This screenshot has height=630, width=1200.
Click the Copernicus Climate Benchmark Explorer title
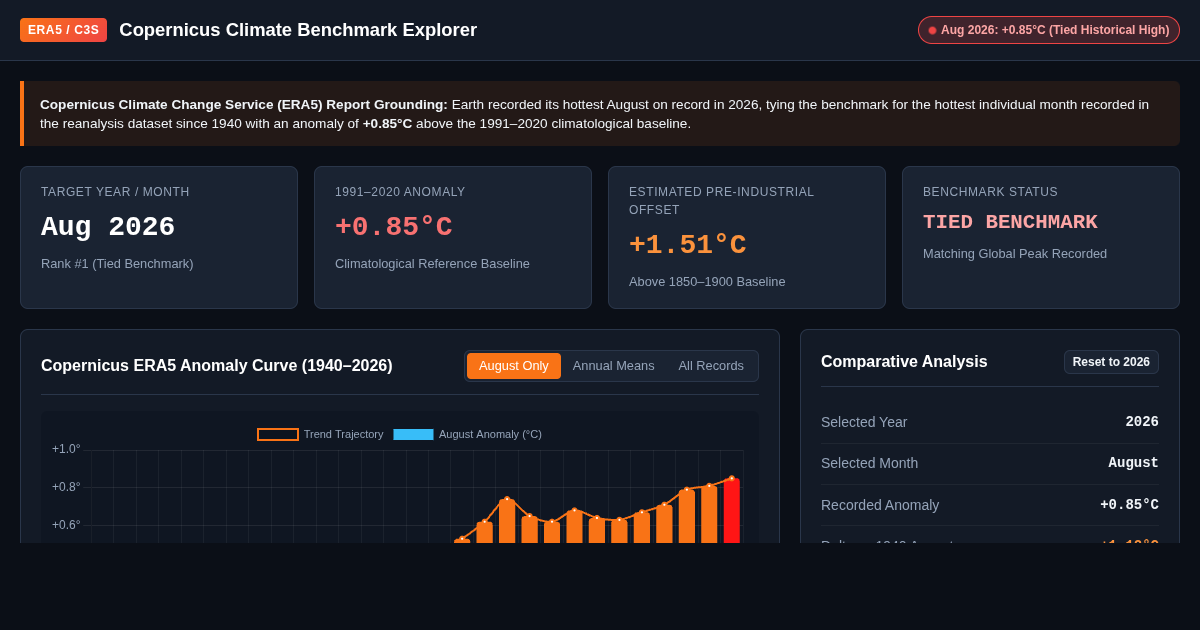(298, 30)
